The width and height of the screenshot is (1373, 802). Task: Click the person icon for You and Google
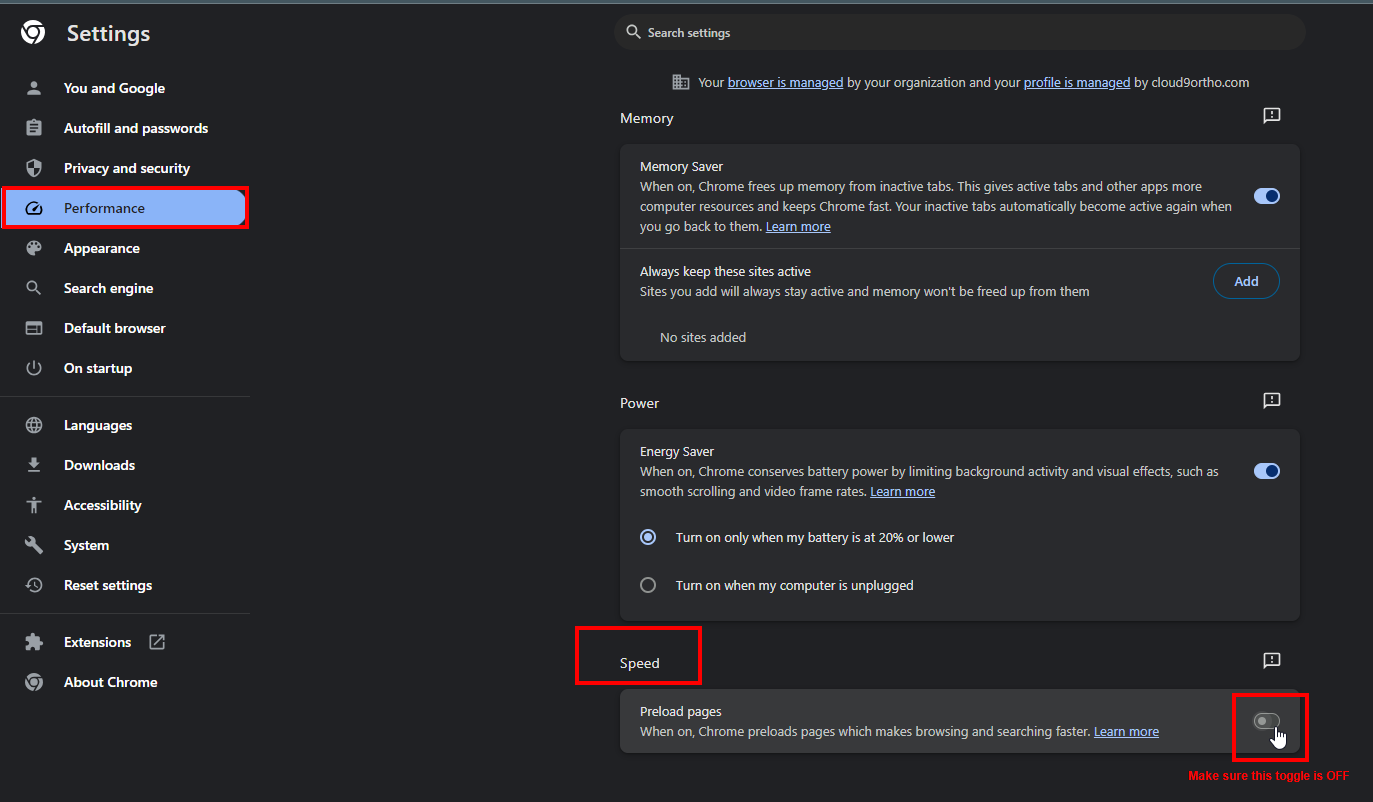[x=34, y=88]
